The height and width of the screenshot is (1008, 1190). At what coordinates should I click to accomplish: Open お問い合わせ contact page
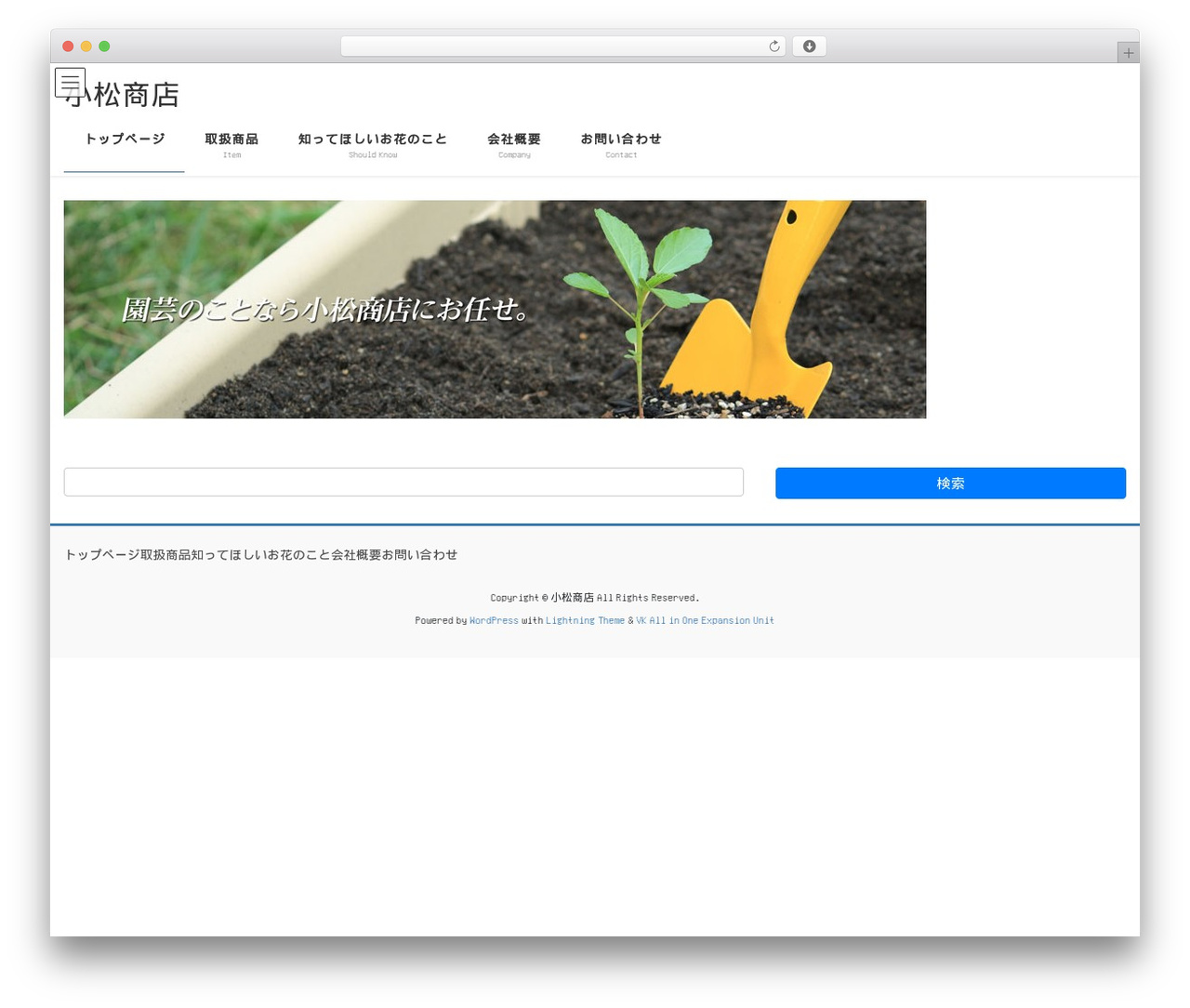tap(621, 146)
